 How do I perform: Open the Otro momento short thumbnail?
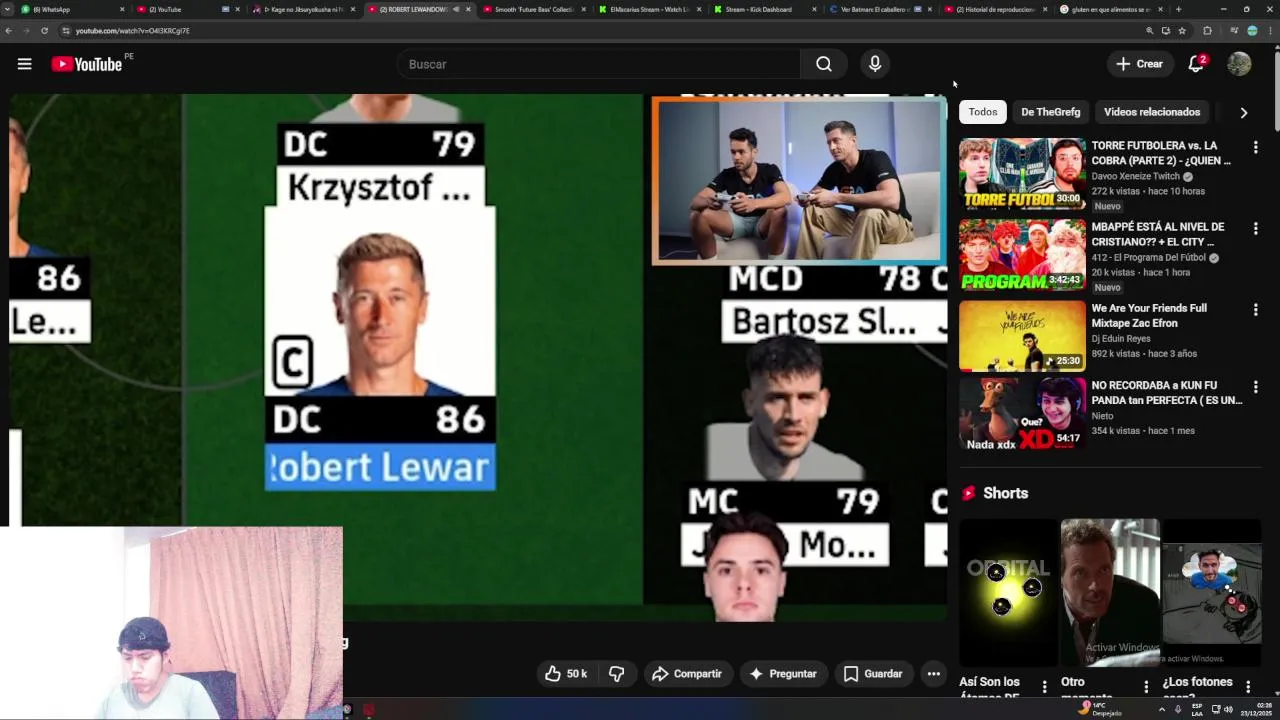pos(1110,592)
